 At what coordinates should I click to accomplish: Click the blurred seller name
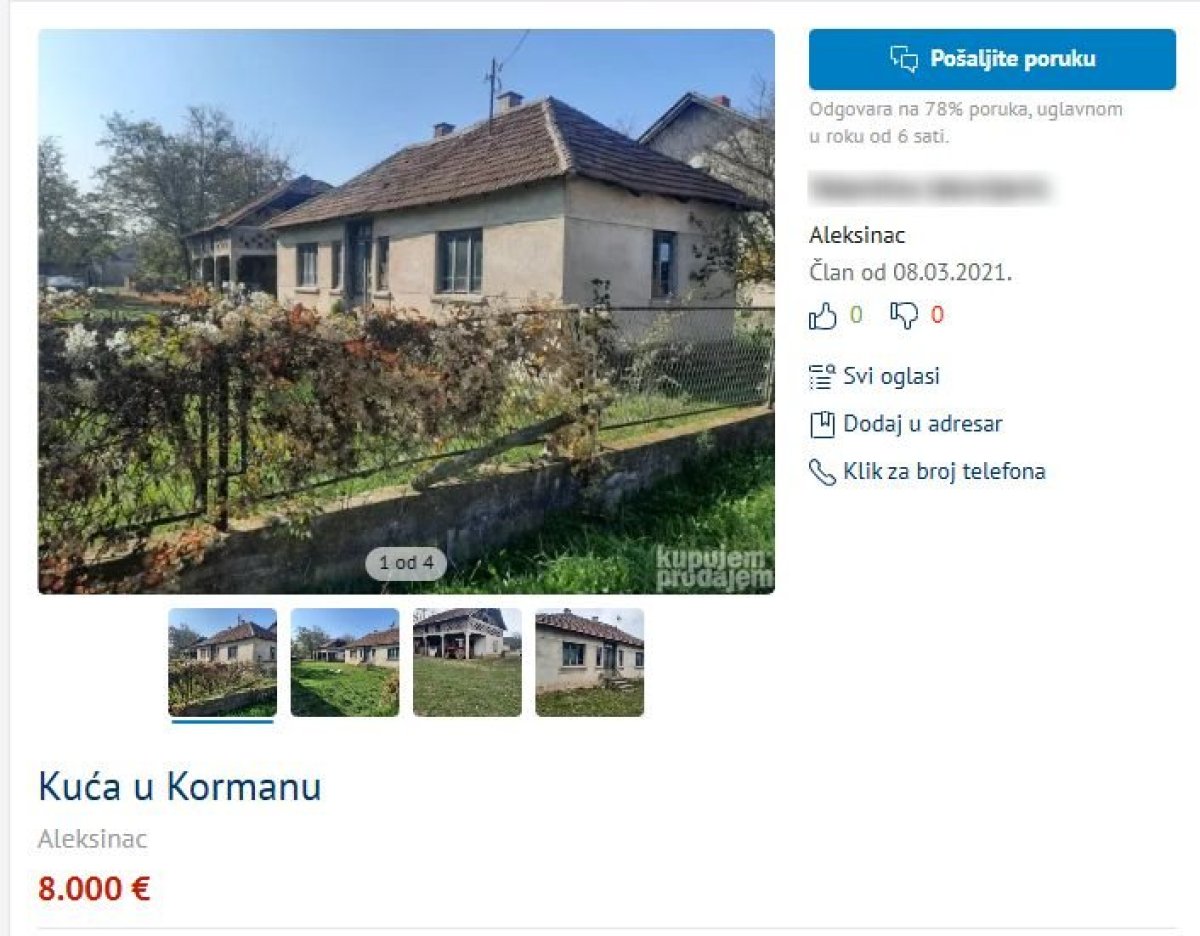[929, 188]
